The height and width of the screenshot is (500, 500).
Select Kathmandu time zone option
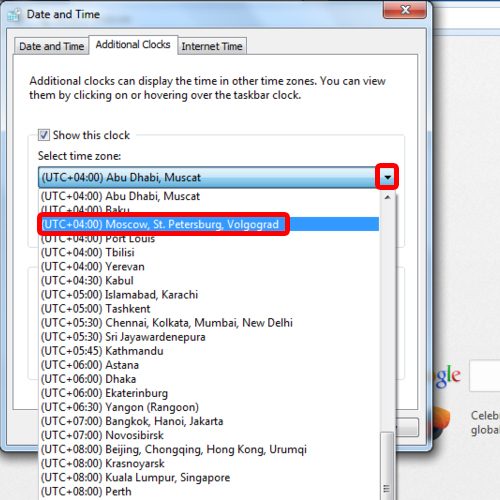click(209, 351)
